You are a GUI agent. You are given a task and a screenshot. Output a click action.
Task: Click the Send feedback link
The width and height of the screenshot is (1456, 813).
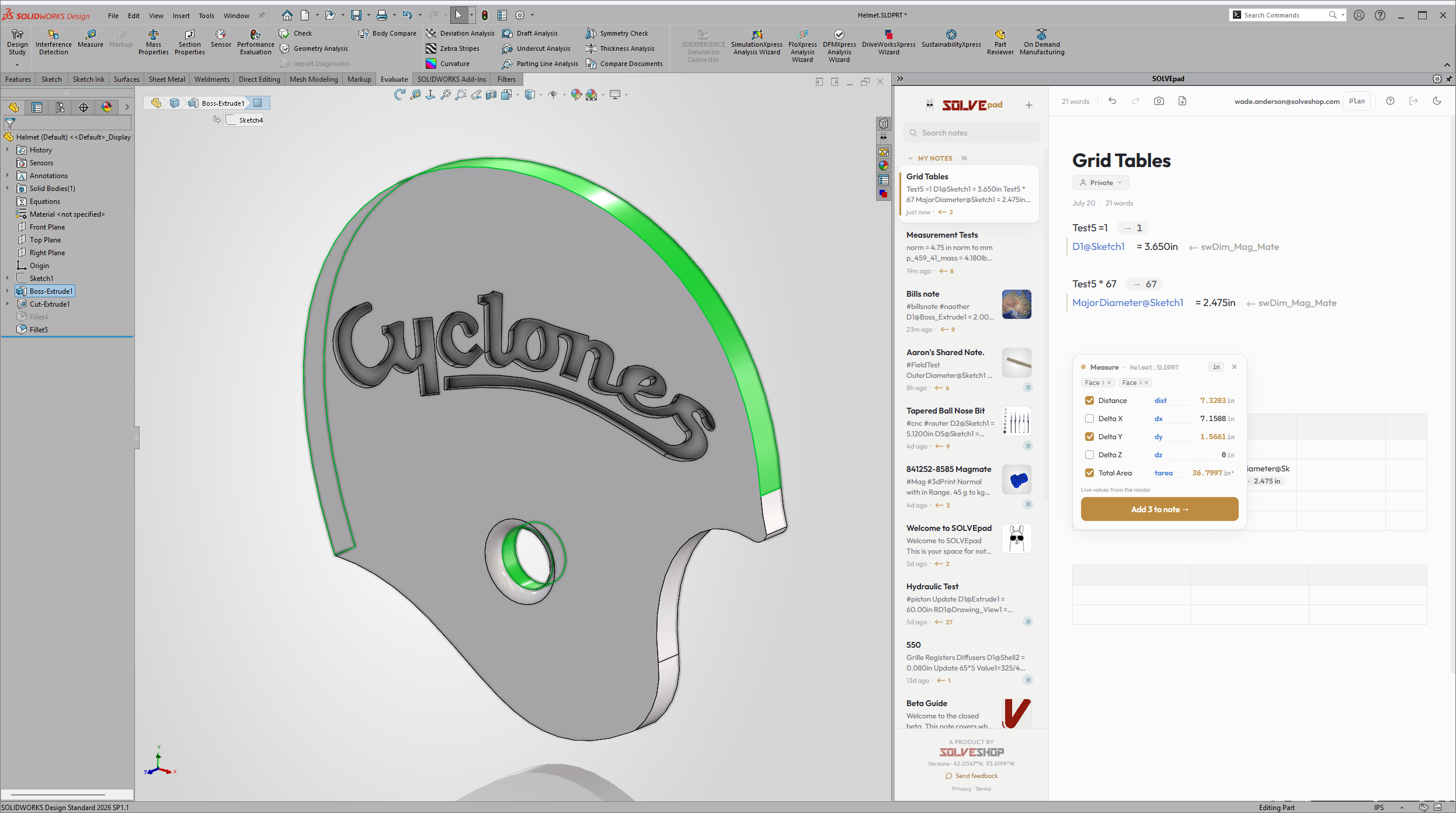971,776
